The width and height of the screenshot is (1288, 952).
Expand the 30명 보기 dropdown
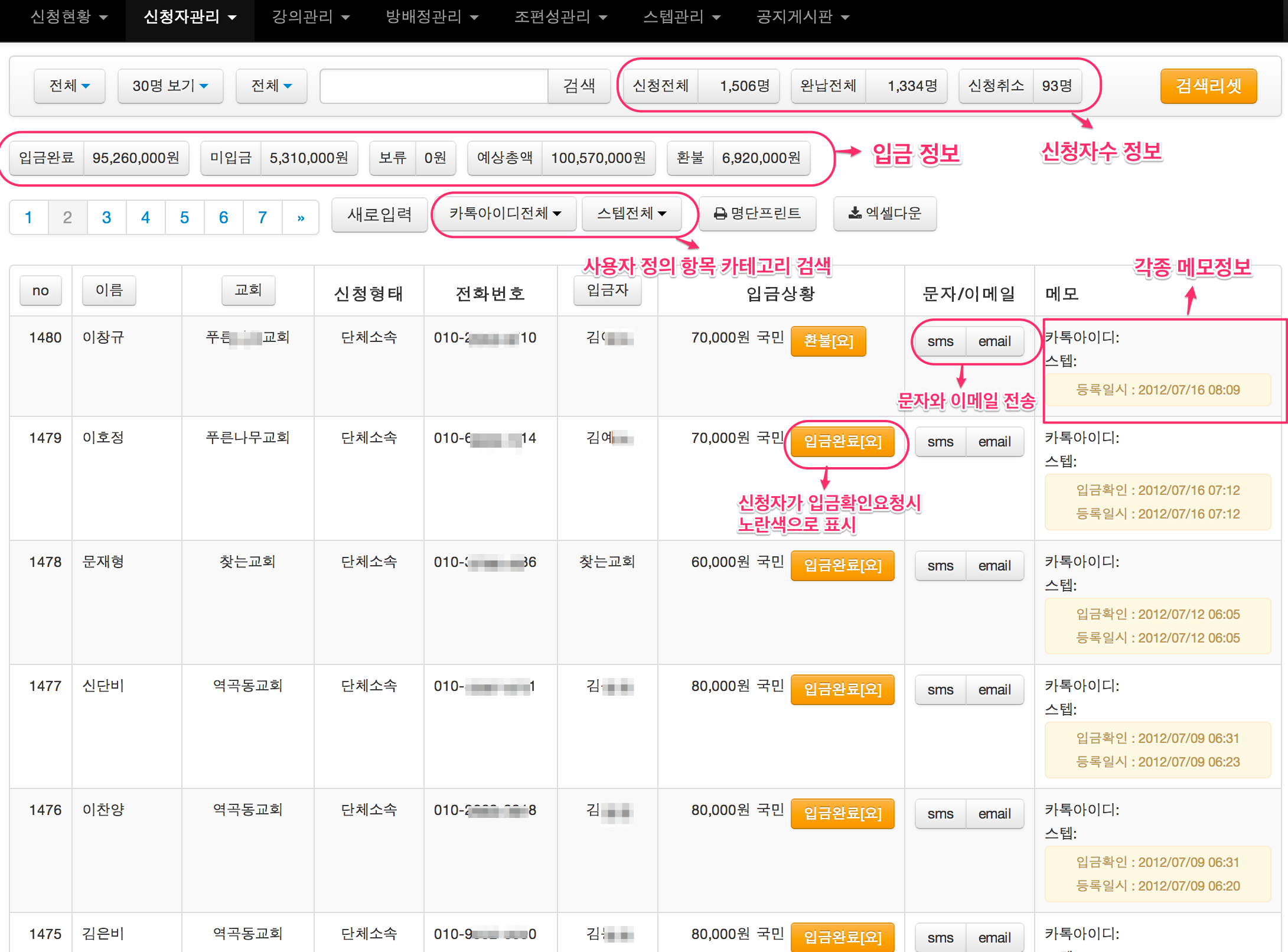coord(170,86)
